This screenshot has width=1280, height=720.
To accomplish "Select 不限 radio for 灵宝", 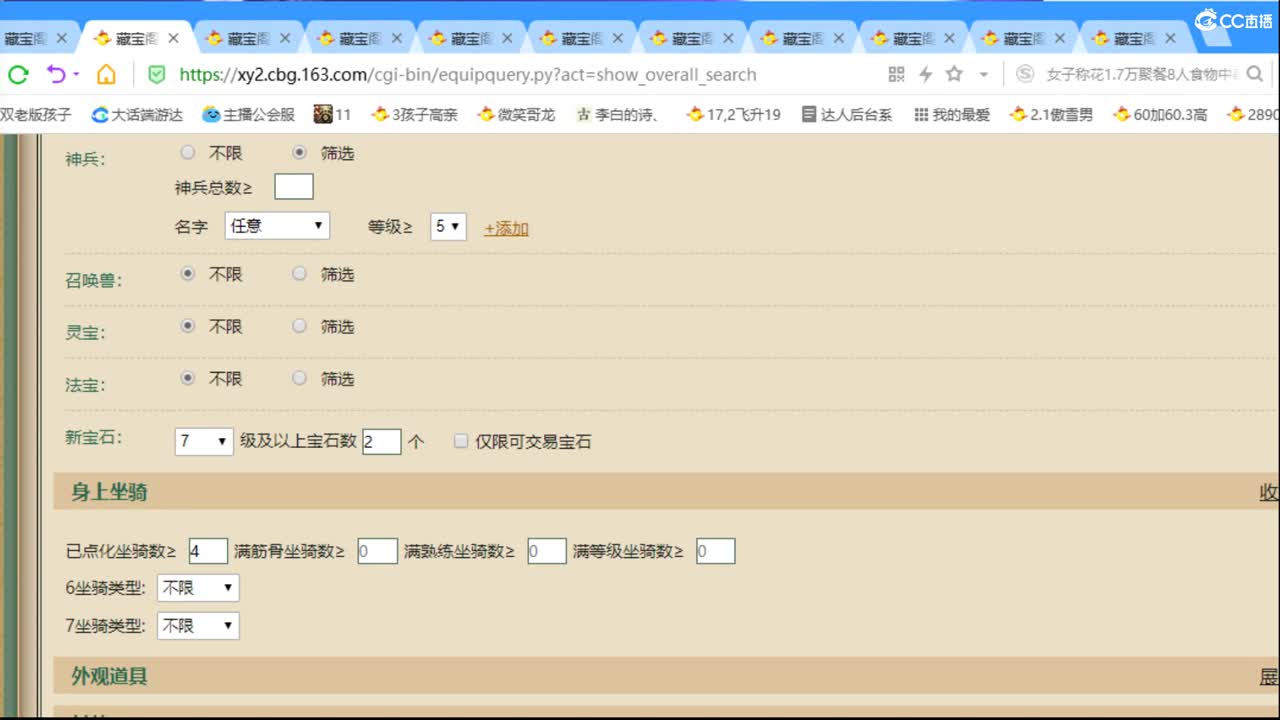I will [188, 326].
